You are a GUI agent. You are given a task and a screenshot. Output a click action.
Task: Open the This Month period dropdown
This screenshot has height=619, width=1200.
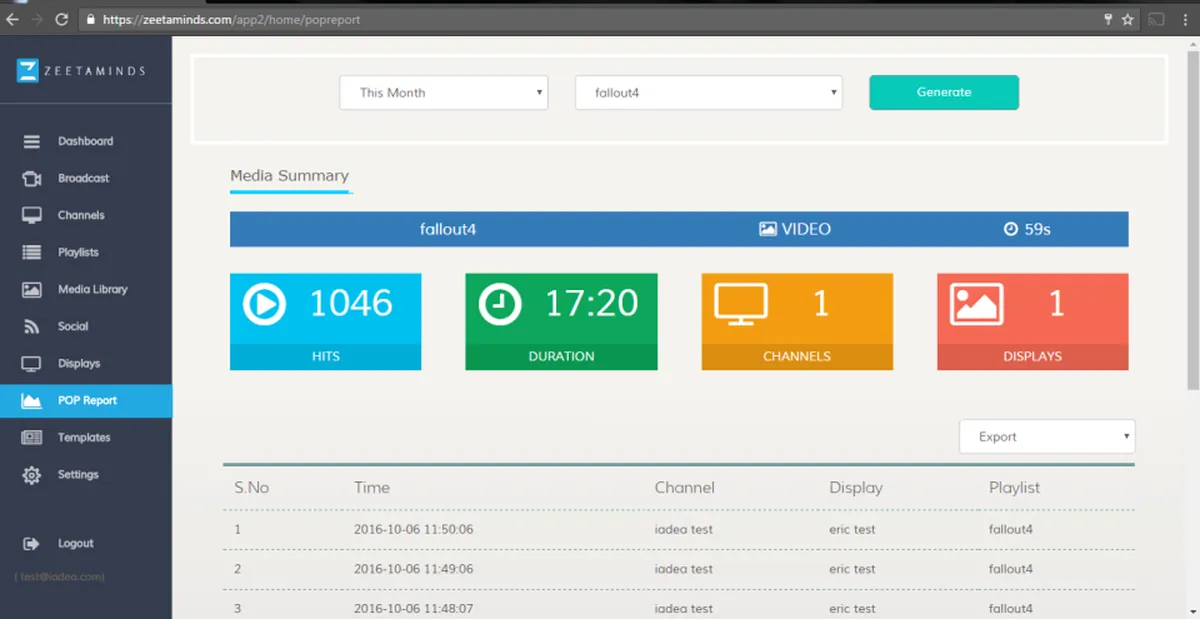(x=444, y=93)
